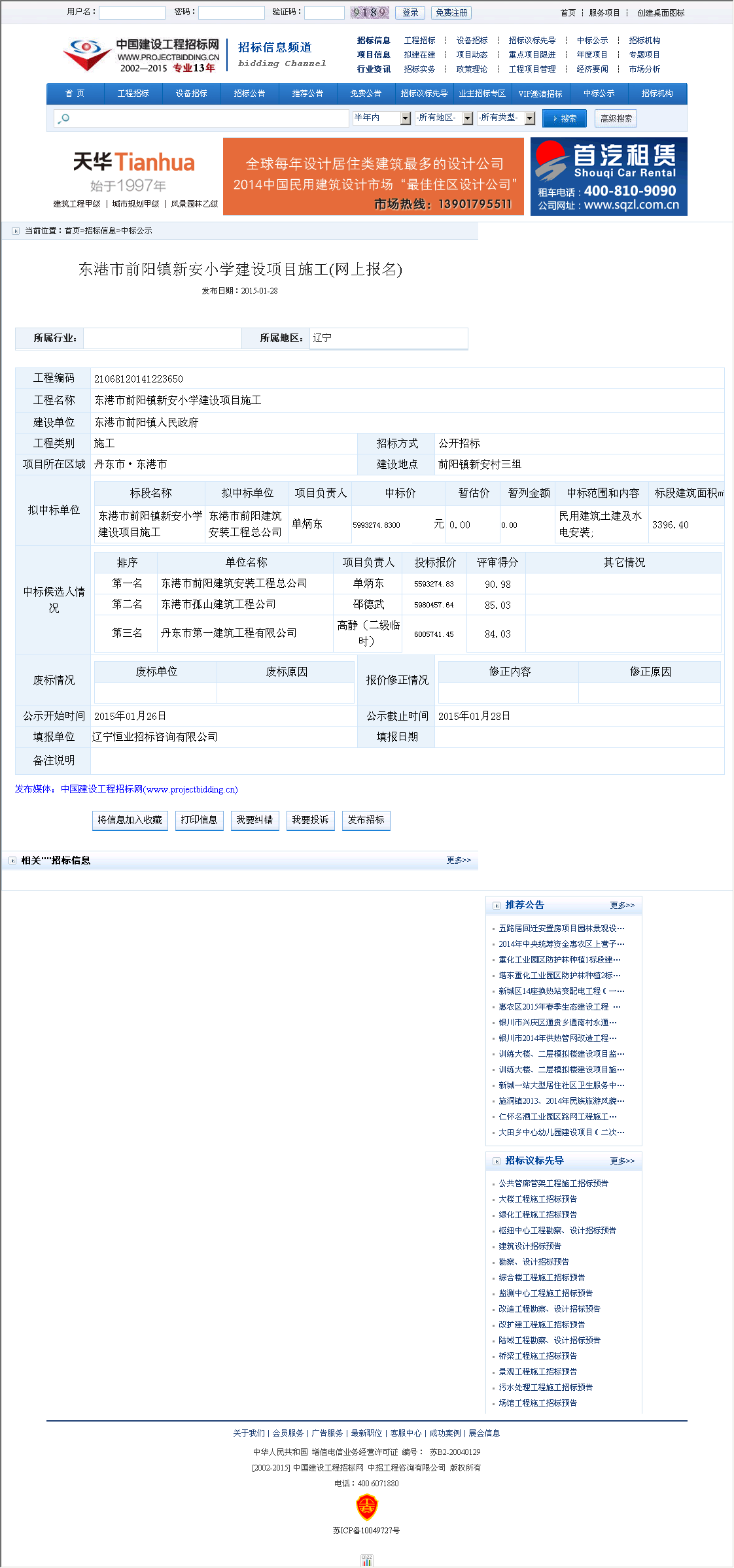Click the 高级搜索 advanced search button
Screen dimensions: 734x1568
616,118
